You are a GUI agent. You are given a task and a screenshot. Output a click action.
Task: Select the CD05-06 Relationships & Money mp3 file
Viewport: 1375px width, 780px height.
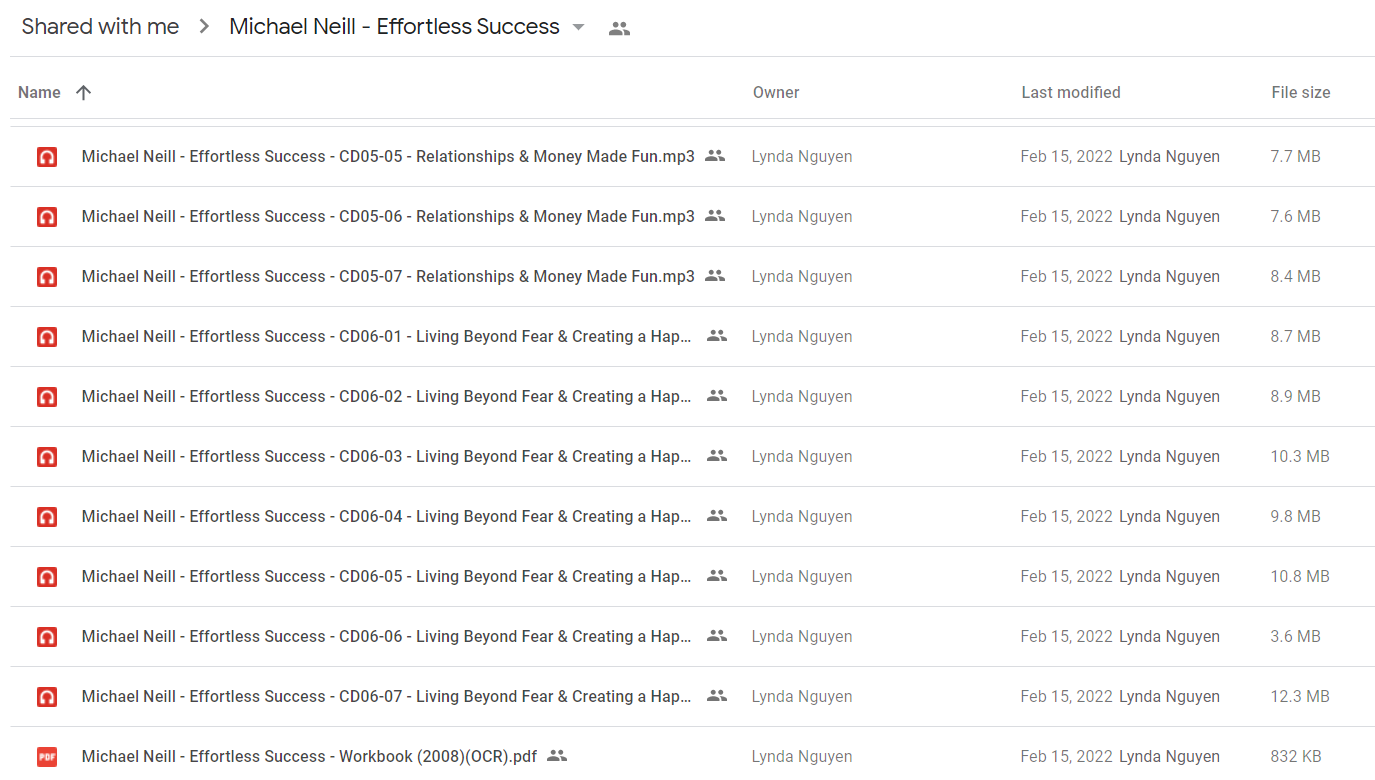click(692, 217)
